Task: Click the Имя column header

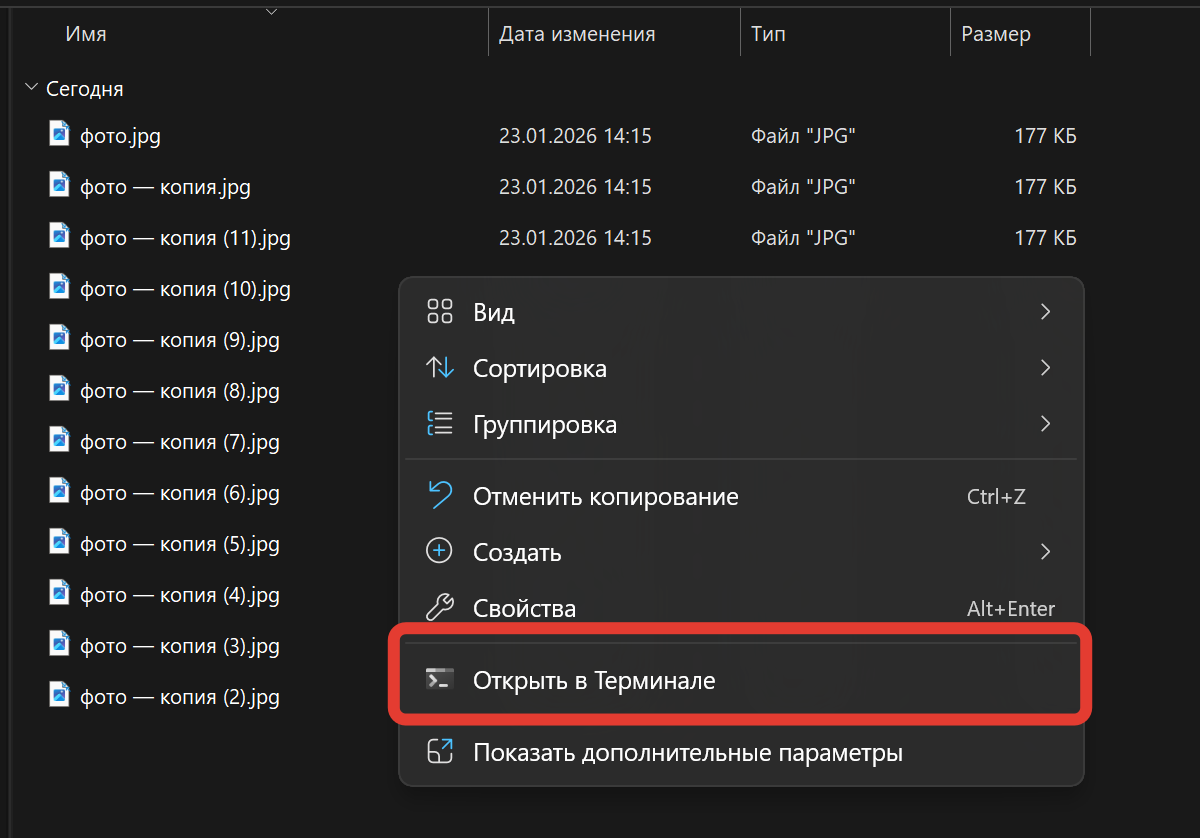Action: point(86,34)
